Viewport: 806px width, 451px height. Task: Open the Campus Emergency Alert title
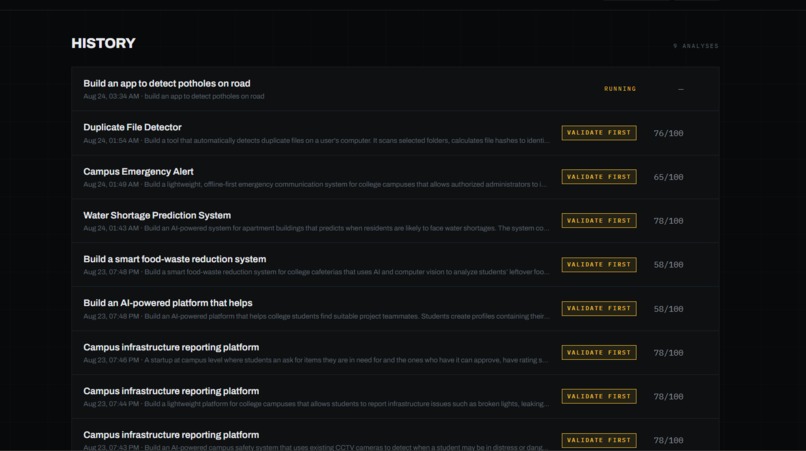(x=138, y=171)
